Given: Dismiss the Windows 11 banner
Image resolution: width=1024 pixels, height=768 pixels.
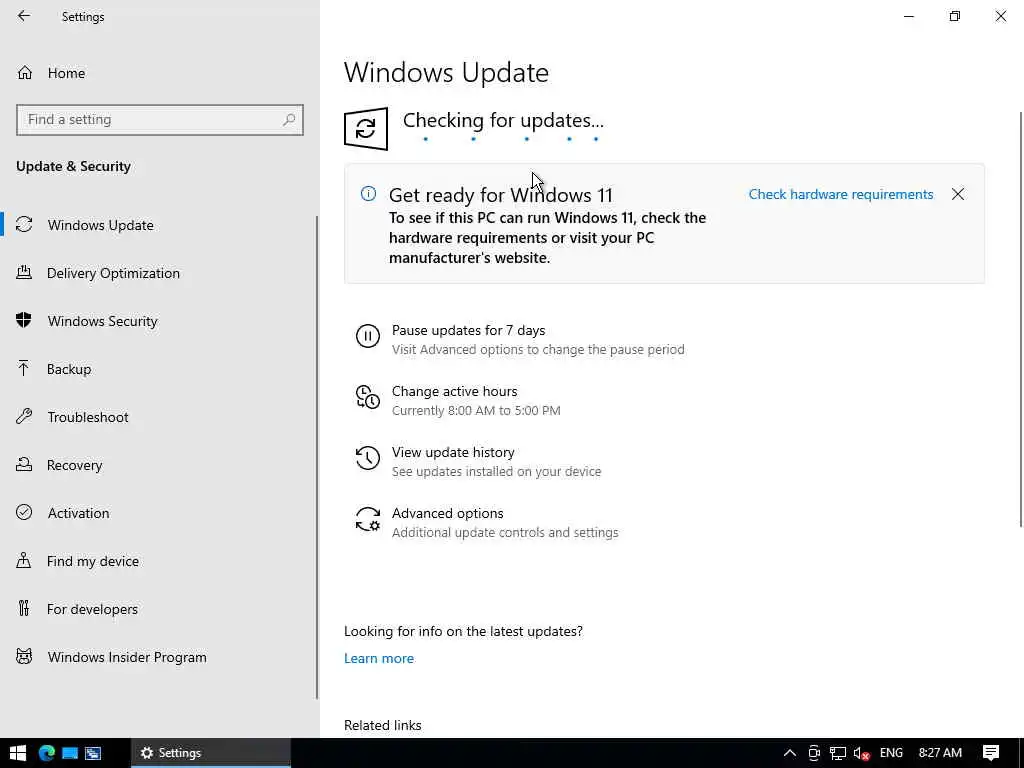Looking at the screenshot, I should coord(958,194).
